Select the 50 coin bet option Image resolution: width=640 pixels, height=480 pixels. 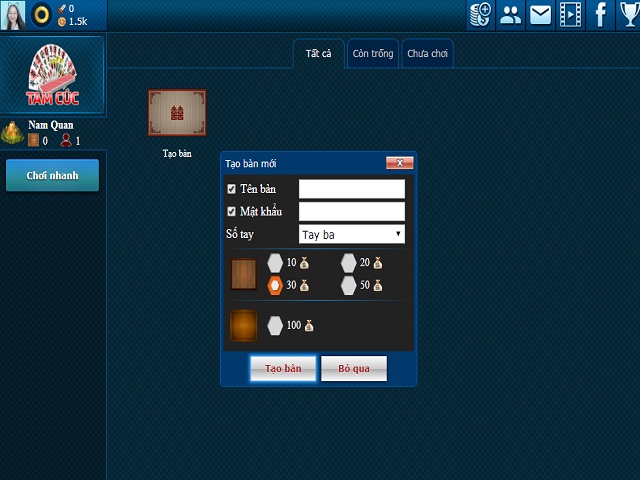[x=348, y=285]
